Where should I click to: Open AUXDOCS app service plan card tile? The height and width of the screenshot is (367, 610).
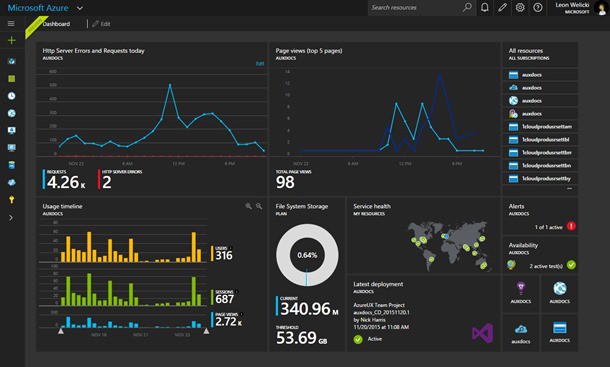tap(559, 333)
